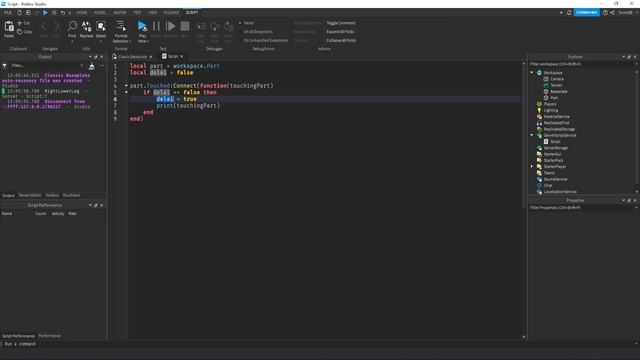Select Script under ServerScriptService

(x=555, y=142)
